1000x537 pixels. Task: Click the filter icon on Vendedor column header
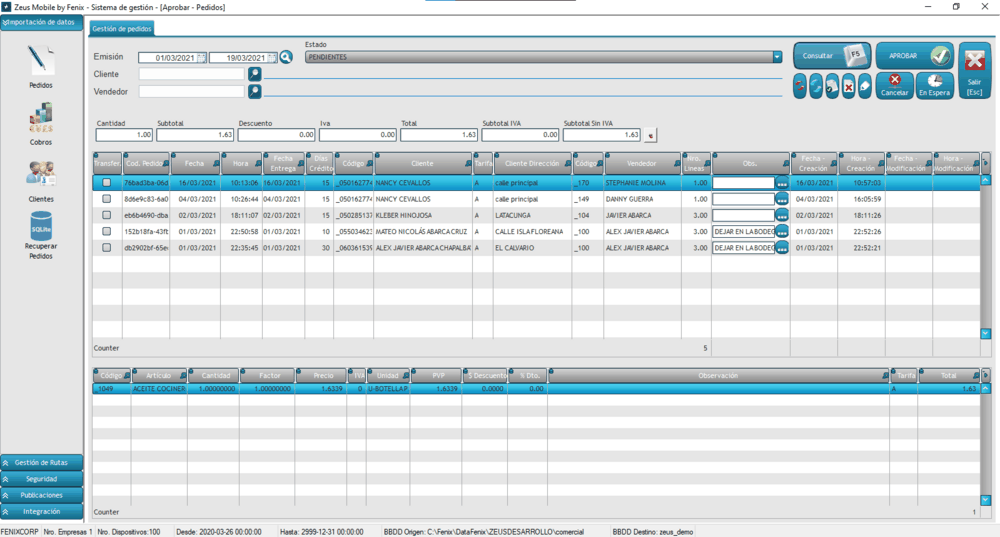(x=677, y=164)
